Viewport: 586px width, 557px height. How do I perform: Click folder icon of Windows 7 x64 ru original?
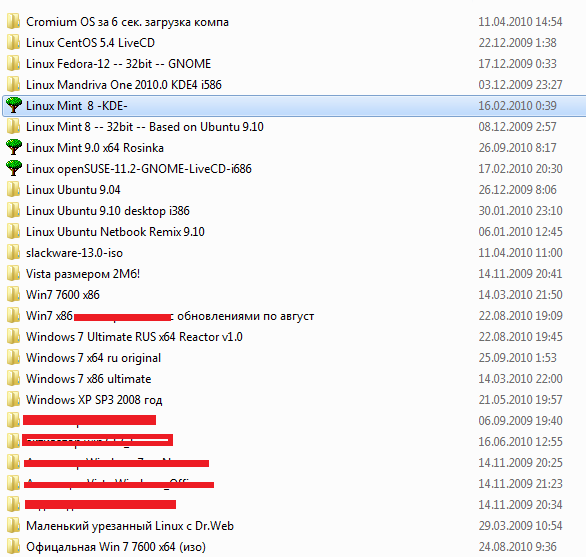click(x=13, y=357)
